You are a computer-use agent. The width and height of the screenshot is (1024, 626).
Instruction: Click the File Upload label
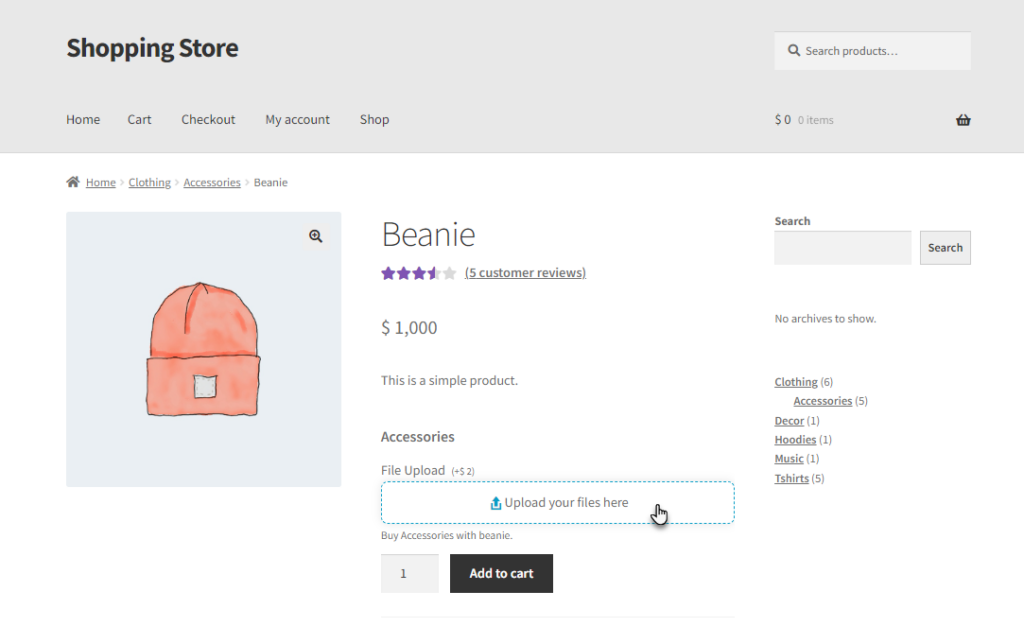coord(413,470)
